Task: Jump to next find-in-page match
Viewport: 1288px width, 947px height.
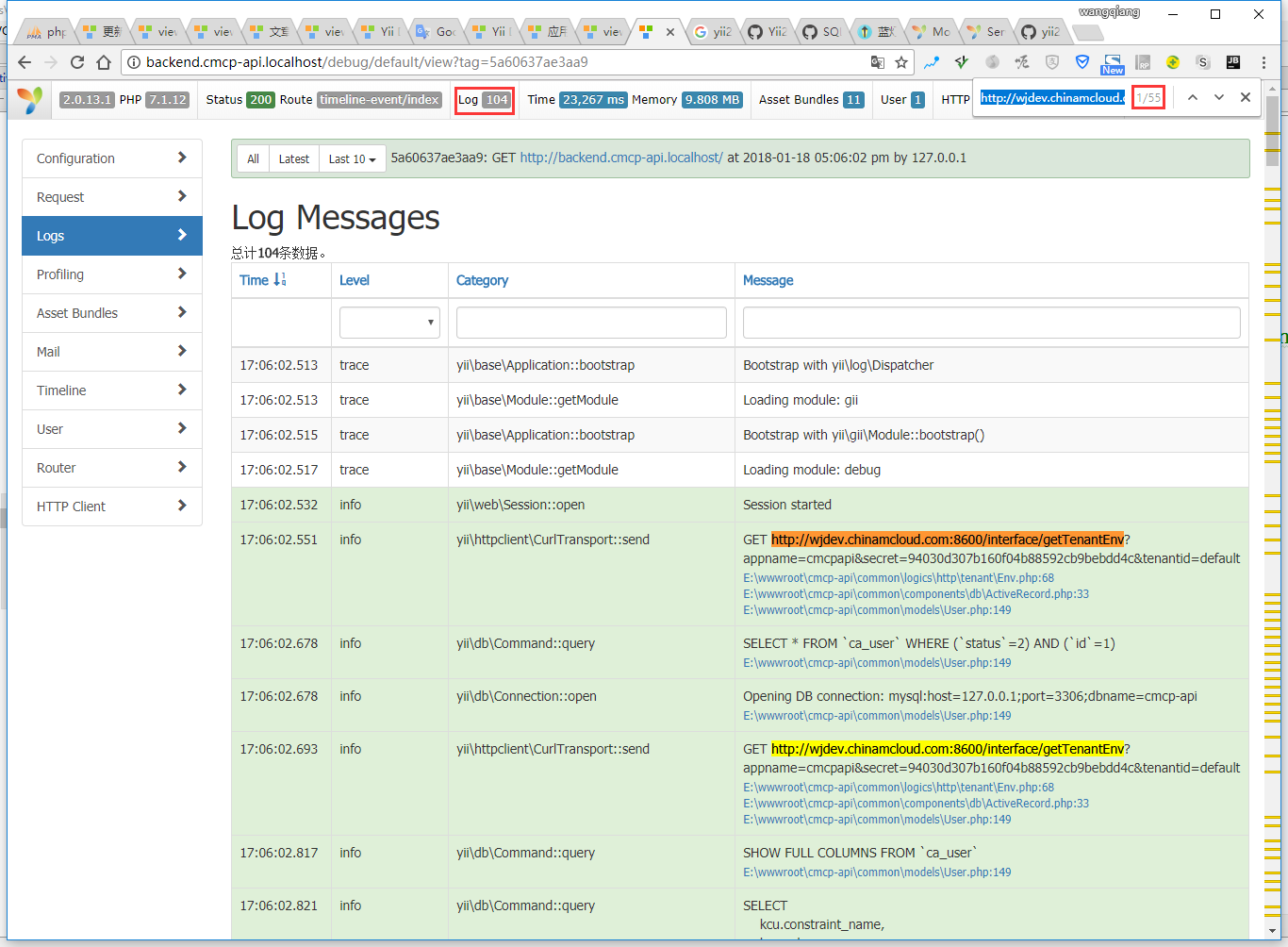Action: [x=1218, y=97]
